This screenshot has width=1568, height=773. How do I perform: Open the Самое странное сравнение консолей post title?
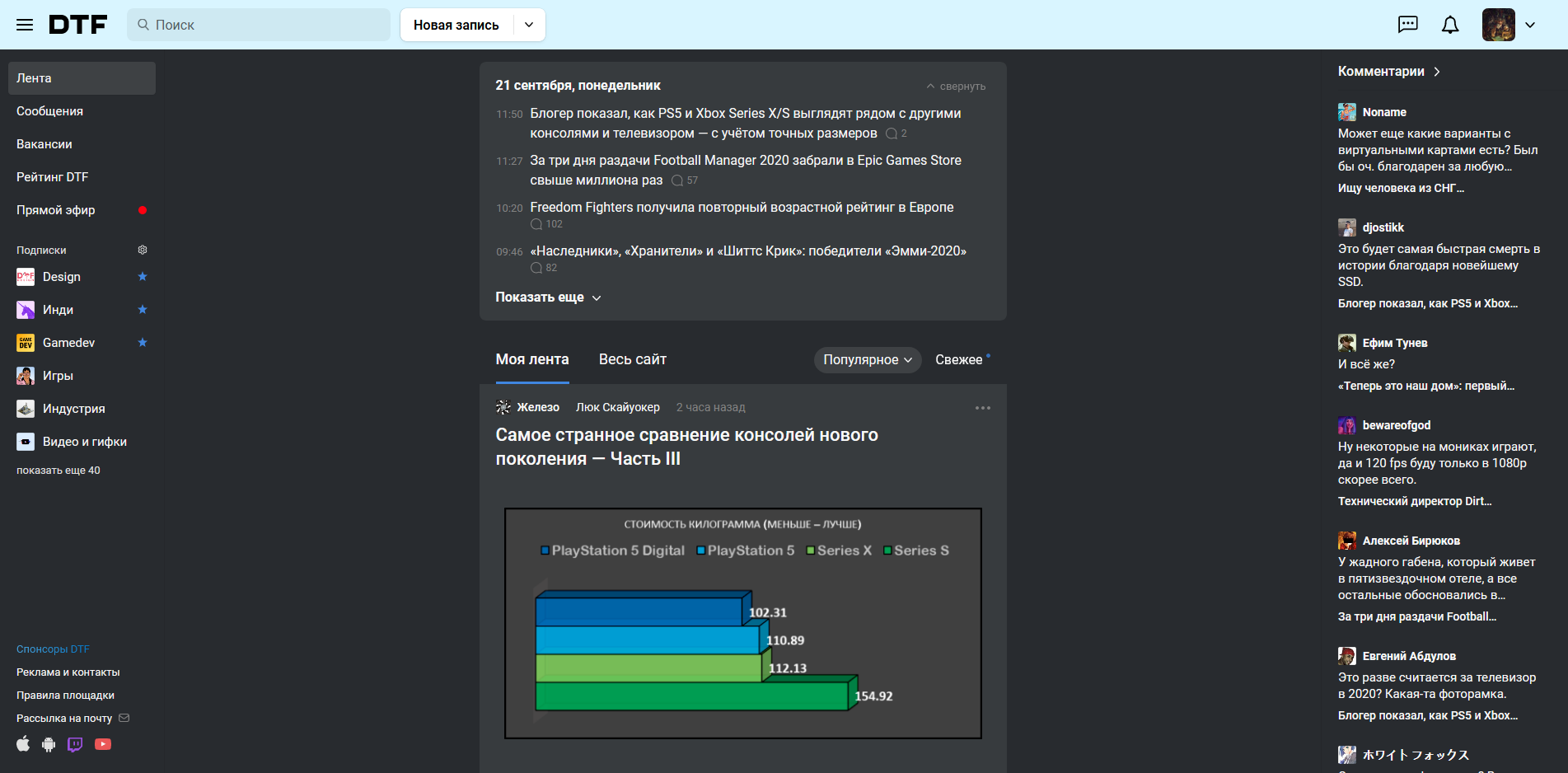[x=687, y=447]
